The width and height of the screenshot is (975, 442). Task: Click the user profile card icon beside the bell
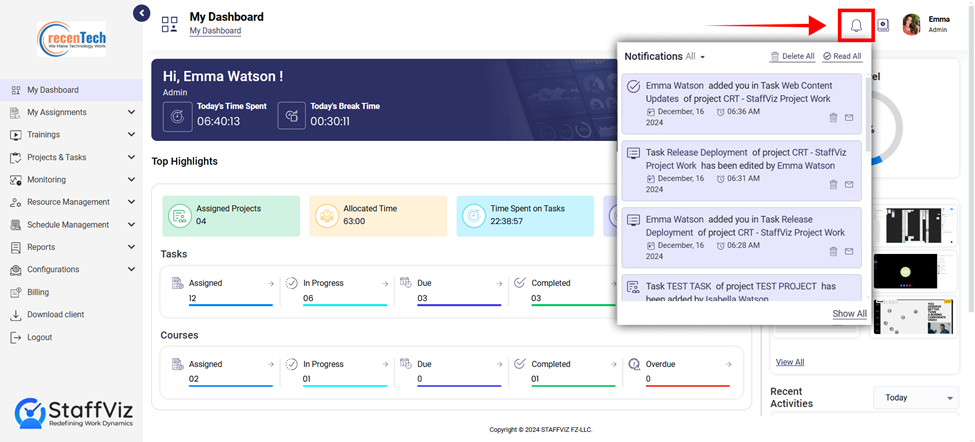click(x=883, y=25)
